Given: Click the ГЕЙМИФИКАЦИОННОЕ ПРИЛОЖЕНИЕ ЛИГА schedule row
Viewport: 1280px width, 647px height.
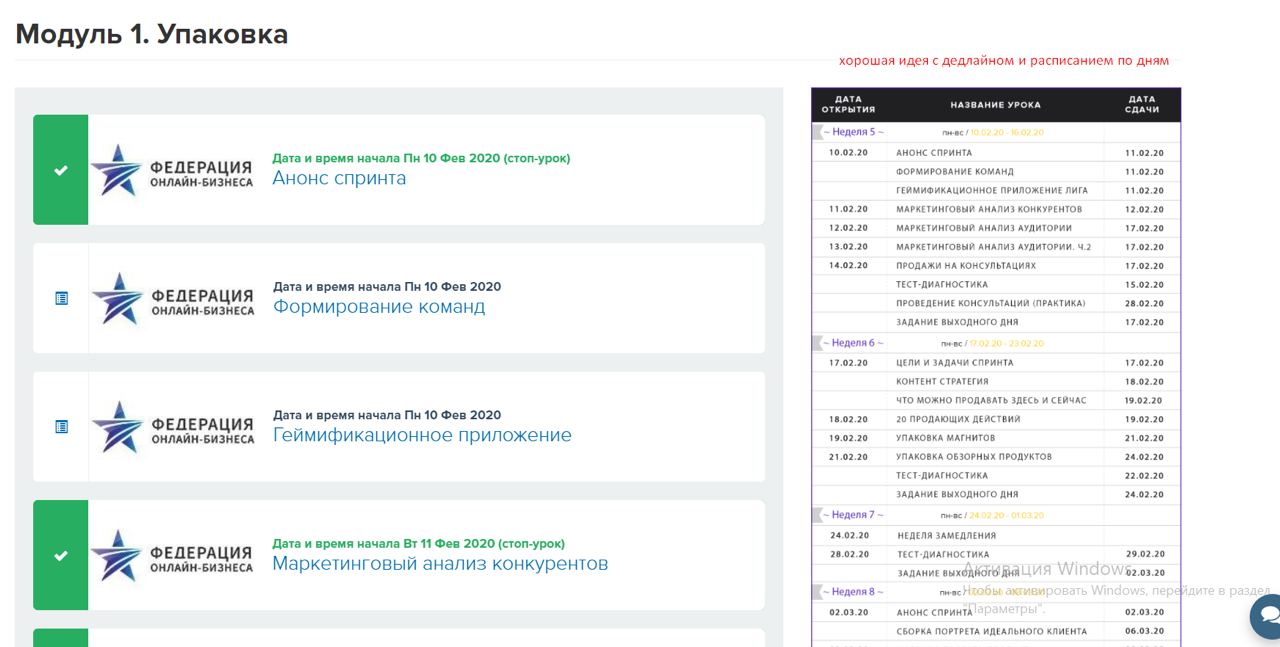Looking at the screenshot, I should pos(996,190).
